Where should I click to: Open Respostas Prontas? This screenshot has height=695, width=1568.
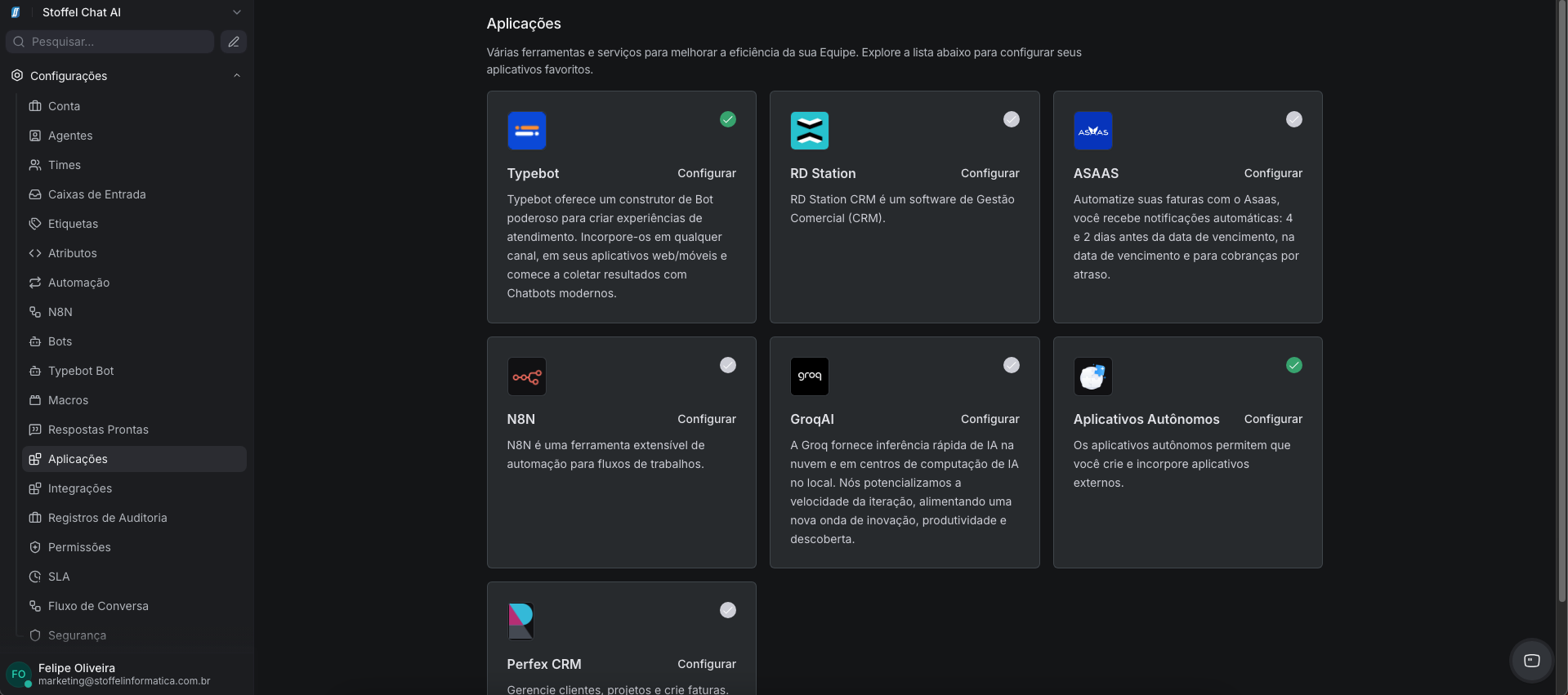click(x=134, y=430)
